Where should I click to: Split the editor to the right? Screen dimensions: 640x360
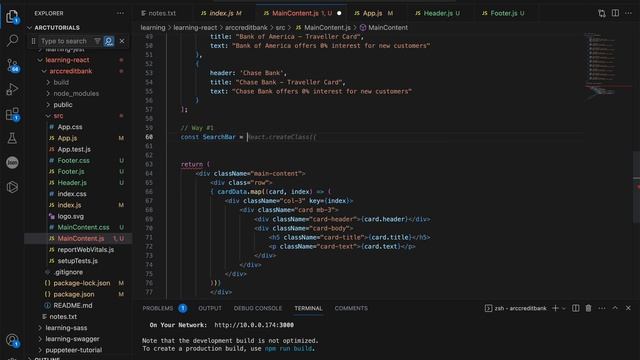click(615, 13)
